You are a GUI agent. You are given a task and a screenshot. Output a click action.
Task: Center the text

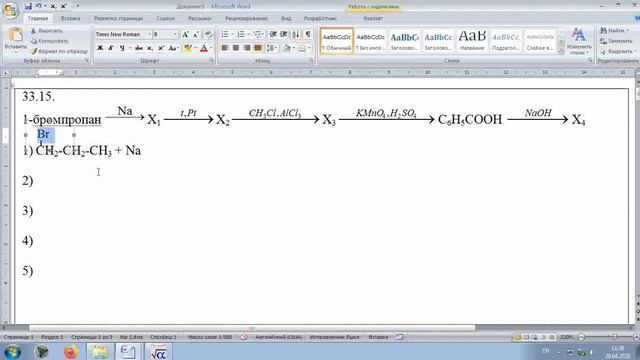click(x=236, y=48)
